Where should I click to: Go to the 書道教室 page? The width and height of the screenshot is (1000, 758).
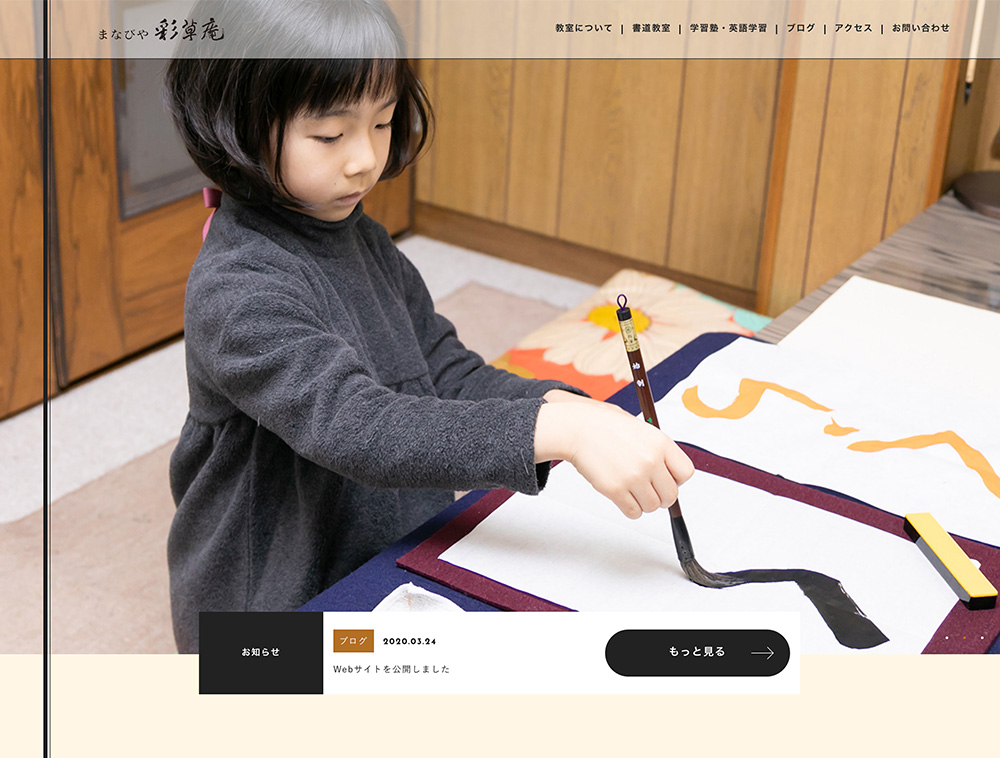(x=651, y=28)
